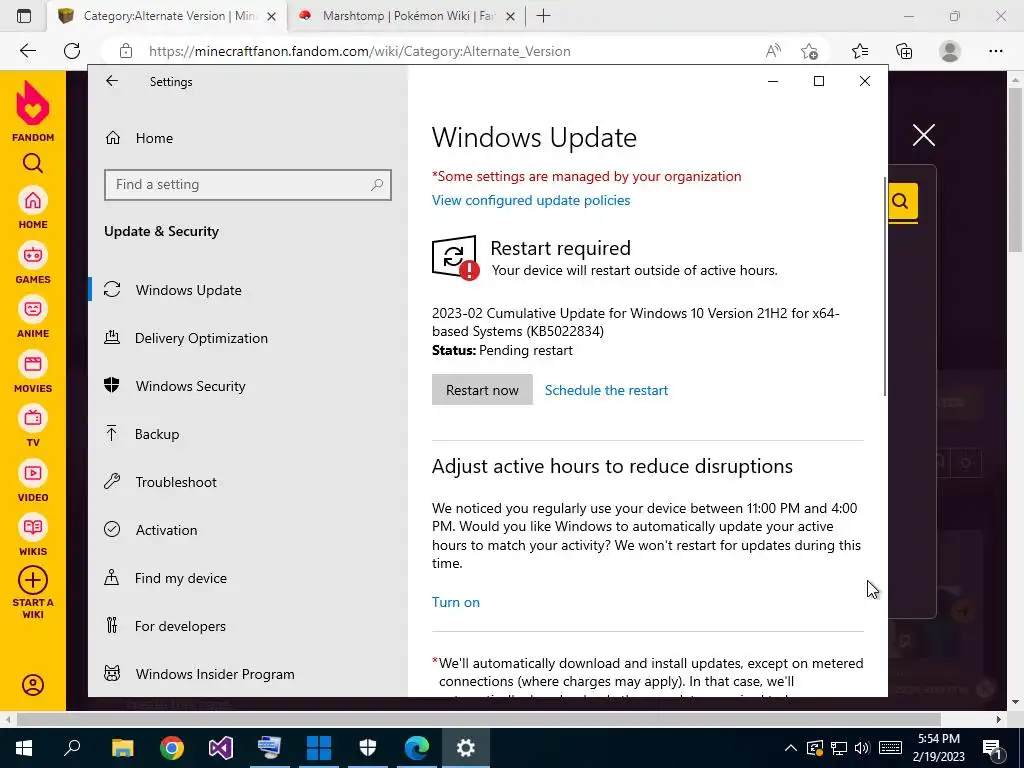
Task: Click the address bar URL
Action: pyautogui.click(x=360, y=51)
